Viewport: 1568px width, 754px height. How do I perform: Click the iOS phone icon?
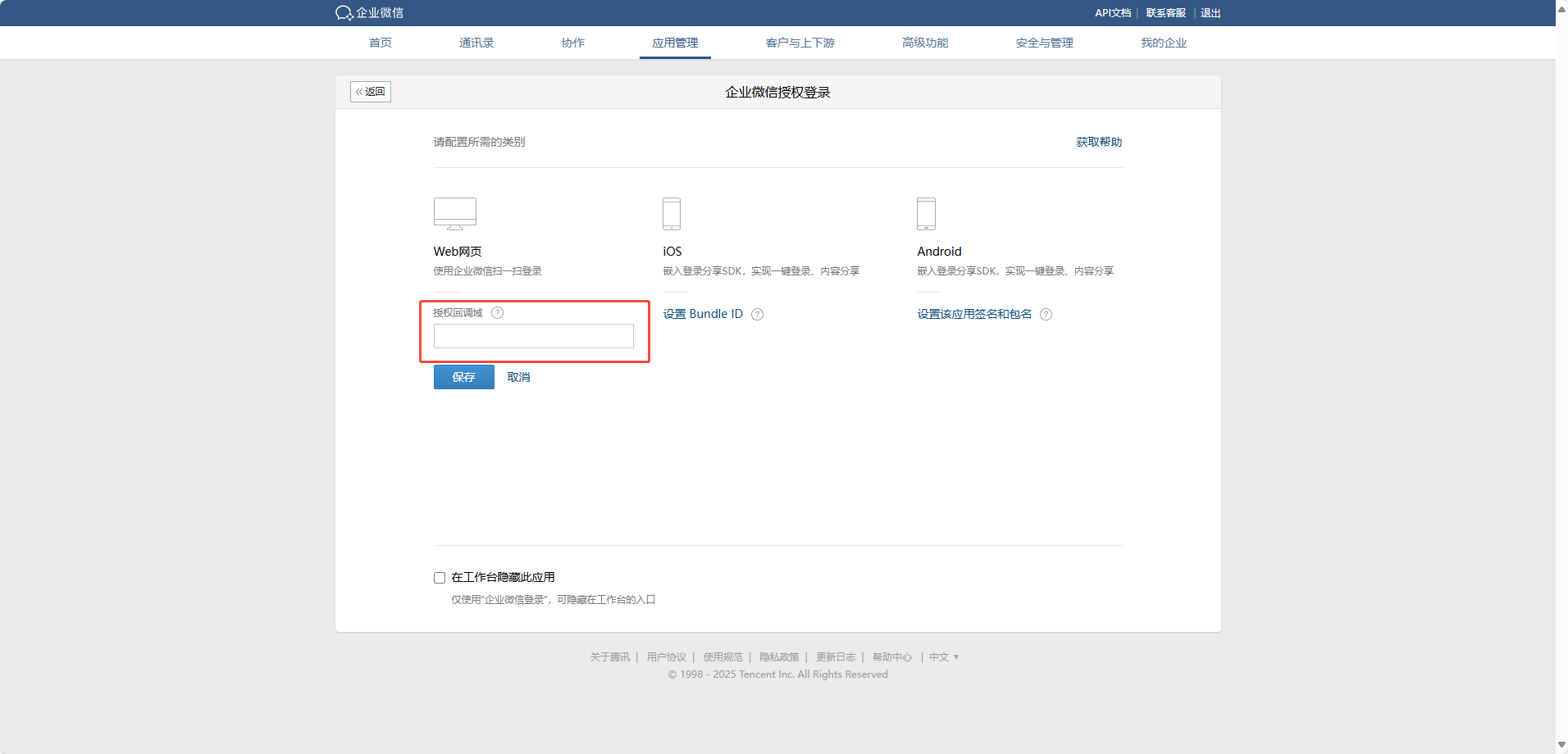[672, 214]
